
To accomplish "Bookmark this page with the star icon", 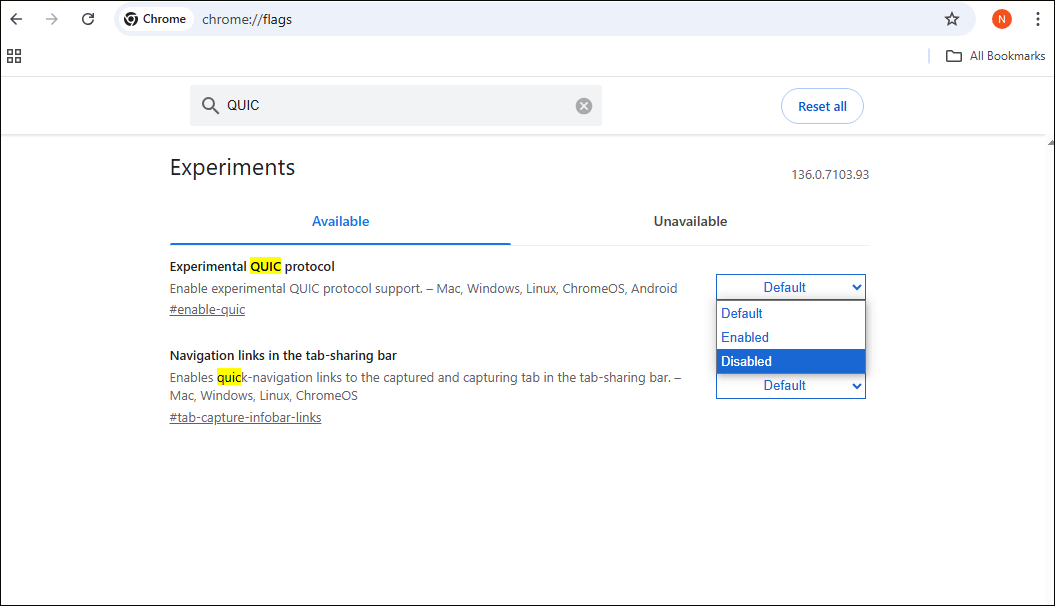I will [951, 19].
